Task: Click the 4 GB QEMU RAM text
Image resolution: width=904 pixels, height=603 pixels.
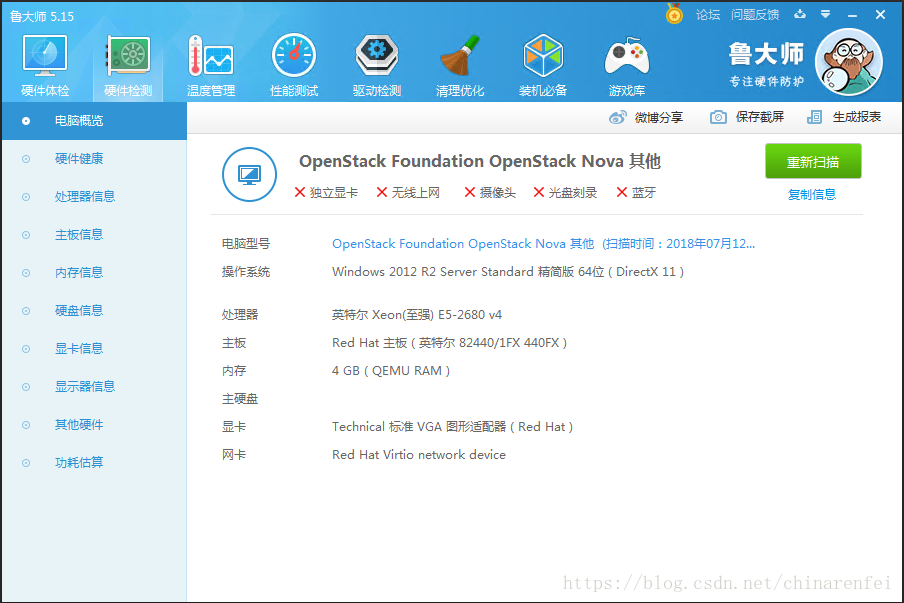Action: tap(391, 371)
